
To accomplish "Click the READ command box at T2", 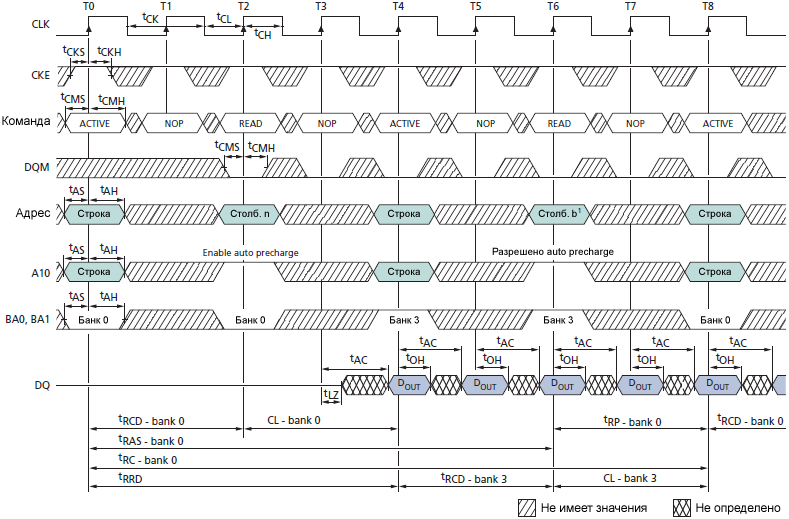I will coord(250,124).
